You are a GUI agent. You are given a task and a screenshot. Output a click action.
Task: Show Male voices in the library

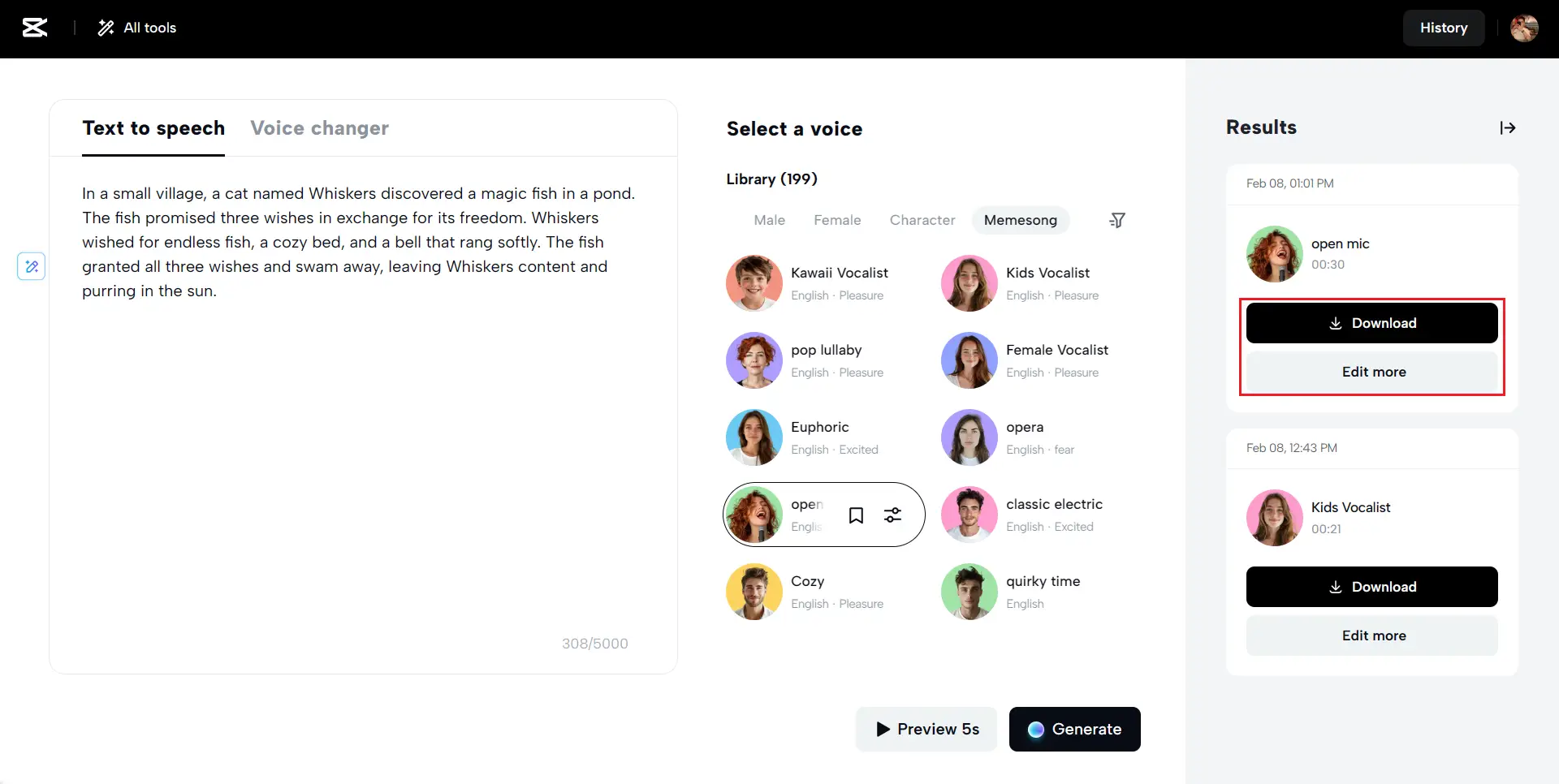click(x=769, y=220)
